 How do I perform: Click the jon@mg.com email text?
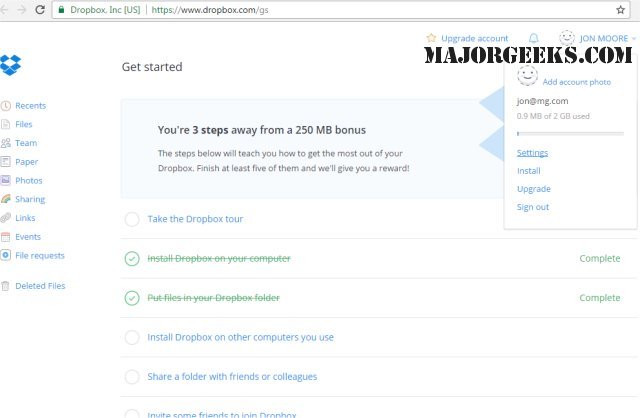tap(542, 101)
